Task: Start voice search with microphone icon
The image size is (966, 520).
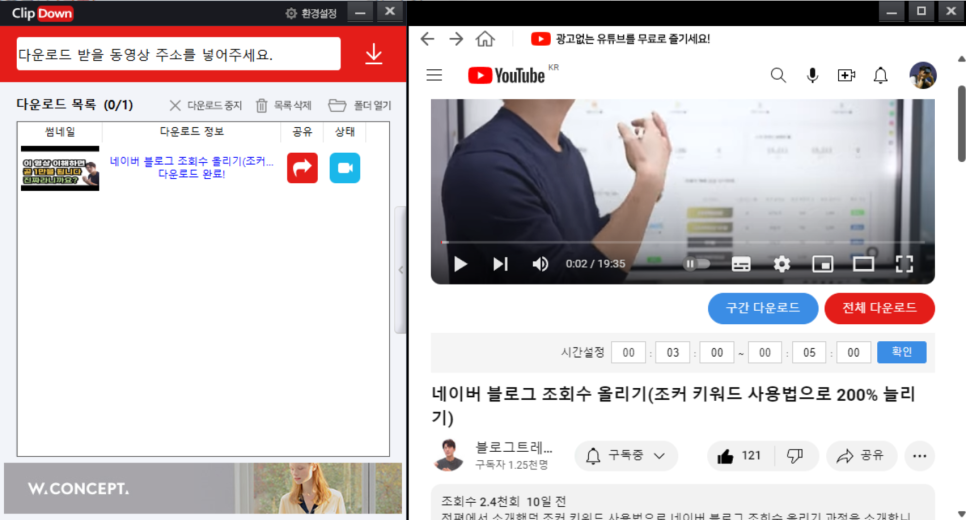Action: [813, 75]
